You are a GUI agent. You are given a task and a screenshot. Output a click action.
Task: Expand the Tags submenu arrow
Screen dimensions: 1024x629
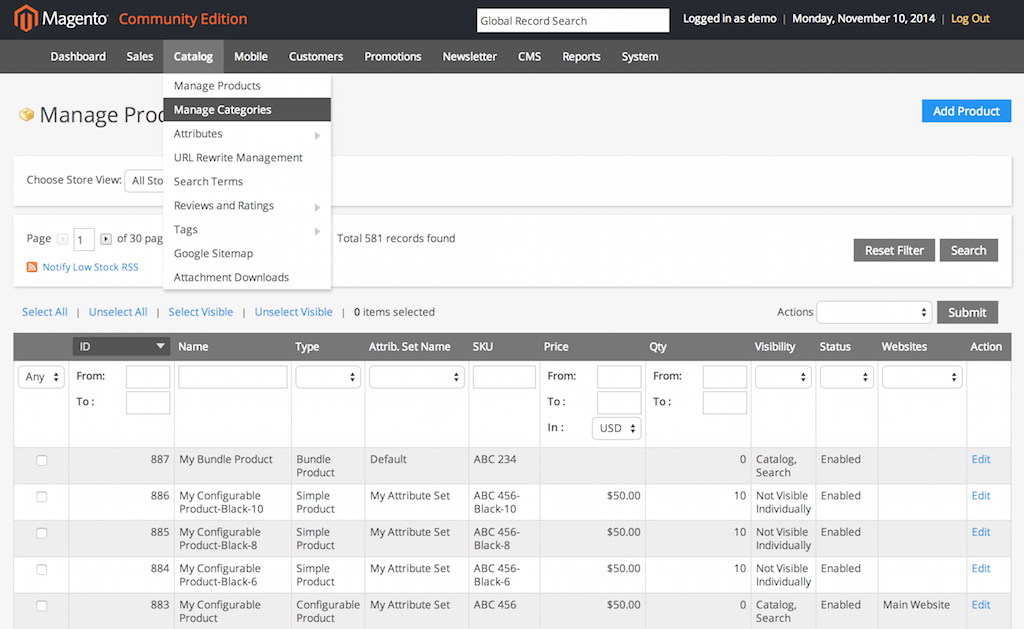[317, 231]
